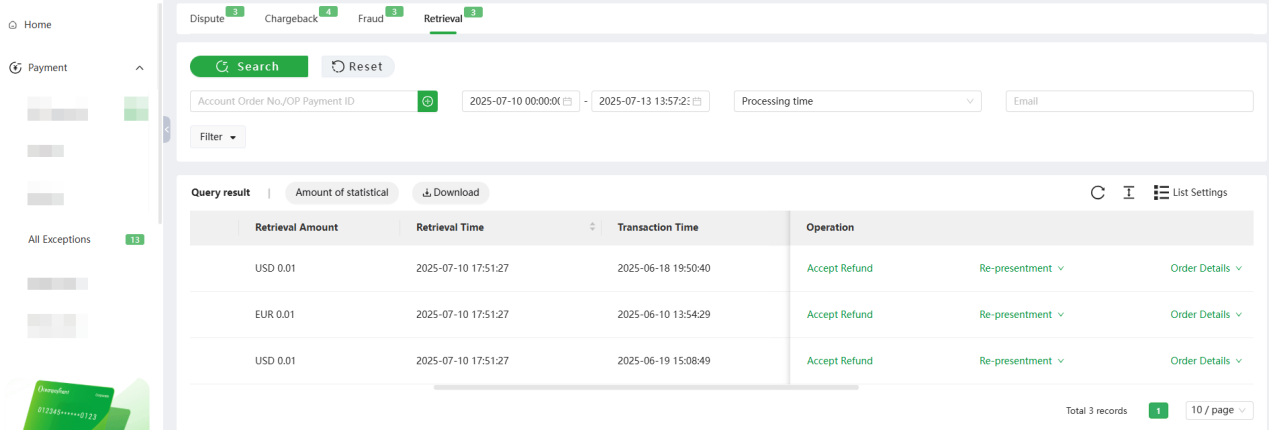
Task: Click page 1 pagination button
Action: coord(1159,410)
